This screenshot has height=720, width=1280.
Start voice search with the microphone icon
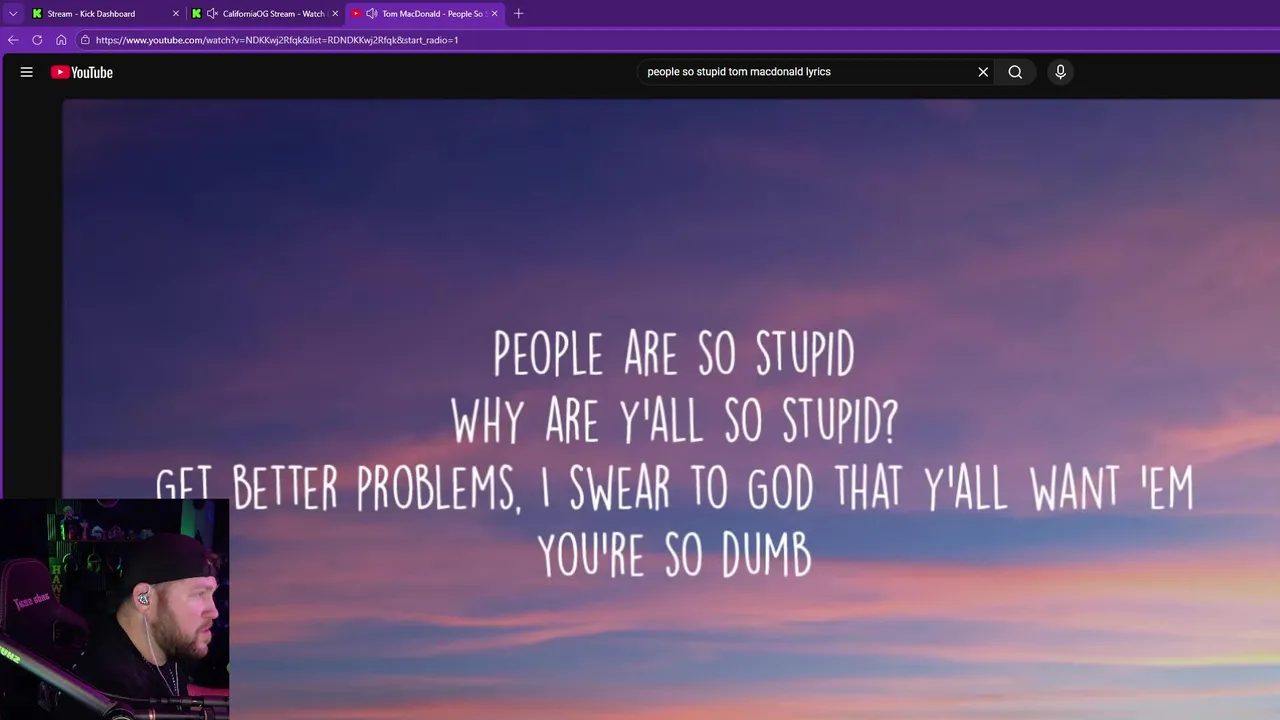pyautogui.click(x=1061, y=72)
